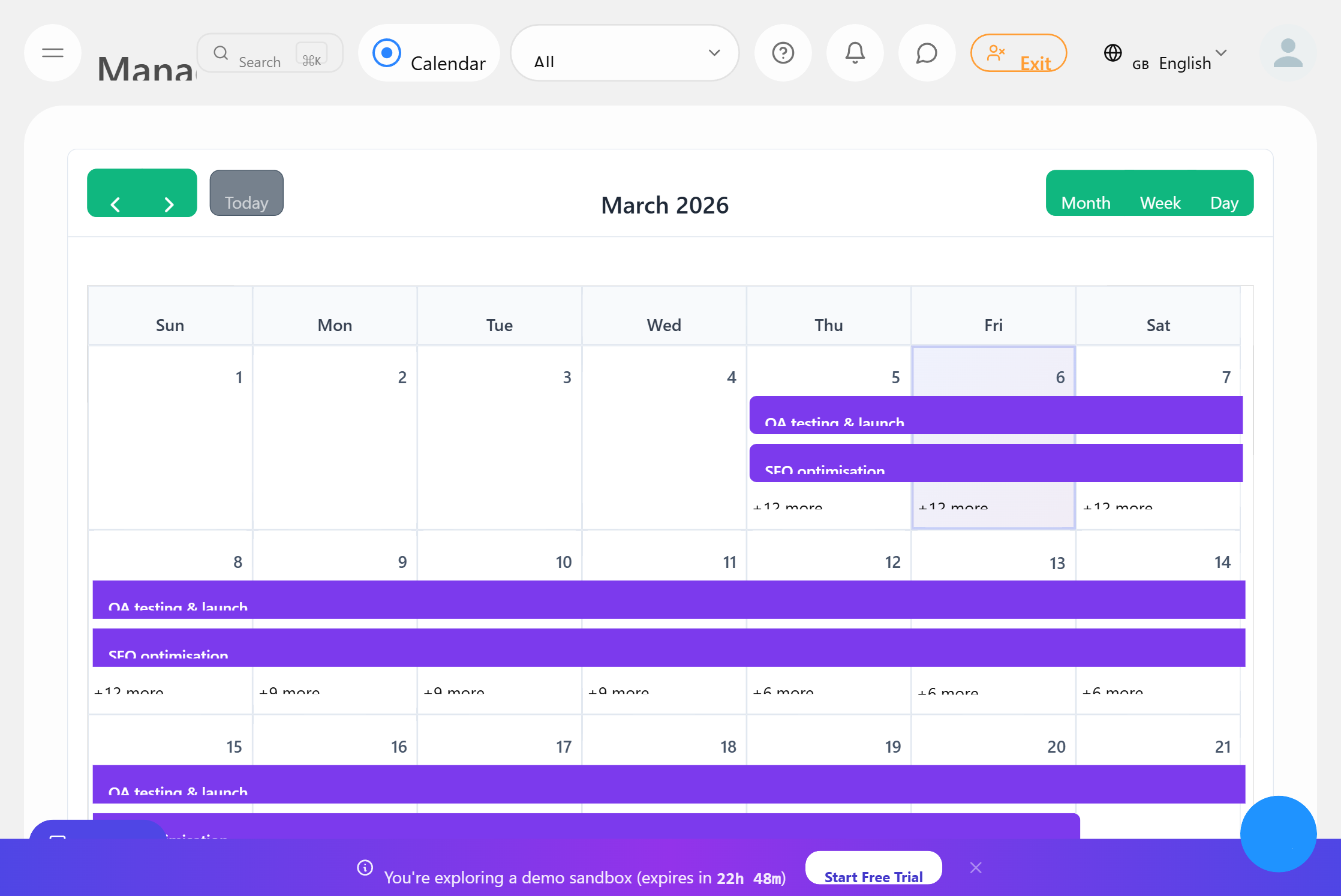Select the Calendar radio toggle
The width and height of the screenshot is (1341, 896).
coord(387,53)
